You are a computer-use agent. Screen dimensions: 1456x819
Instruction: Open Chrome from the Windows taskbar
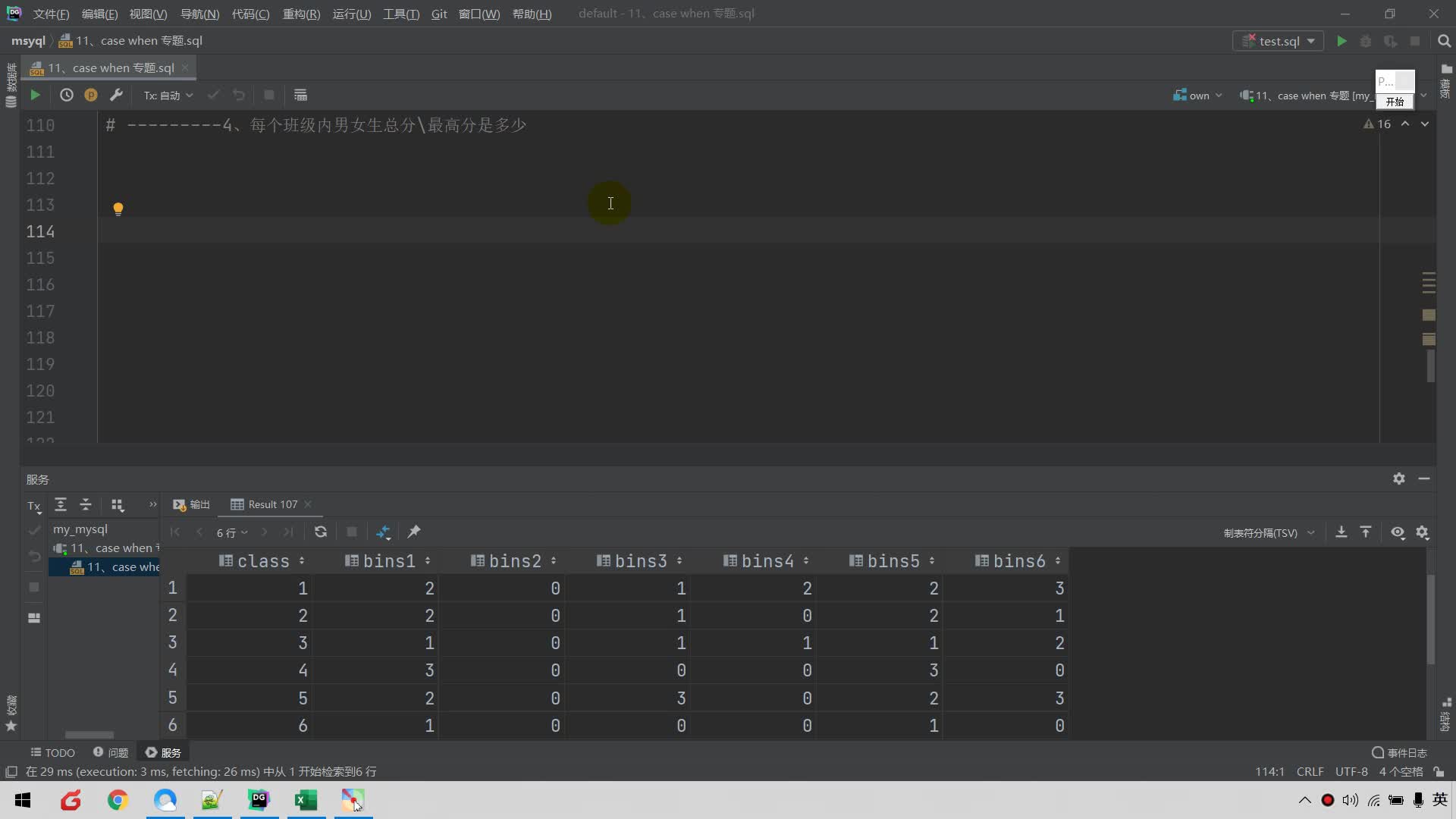tap(118, 799)
